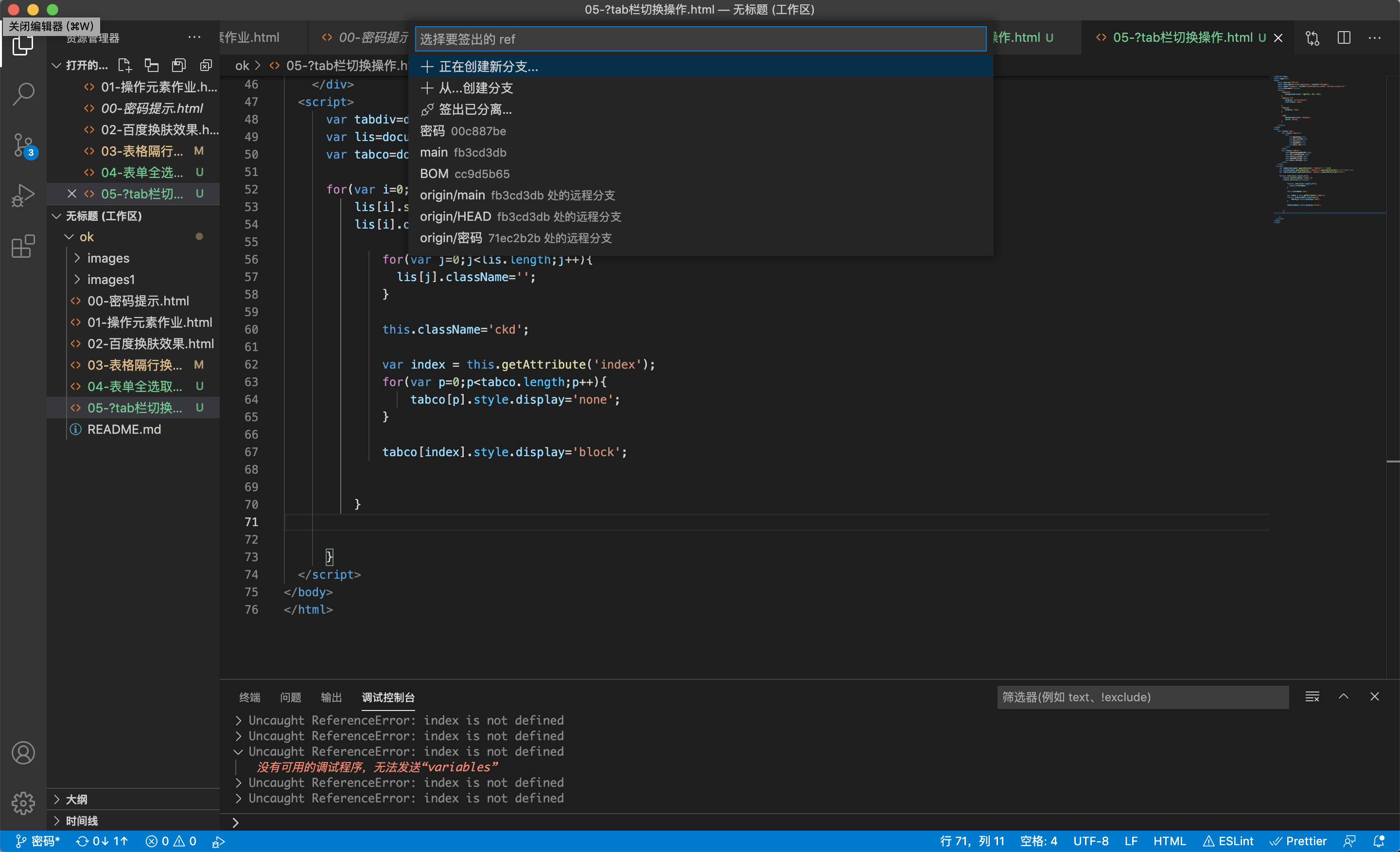Check out the main fb3cd3db branch

point(700,152)
